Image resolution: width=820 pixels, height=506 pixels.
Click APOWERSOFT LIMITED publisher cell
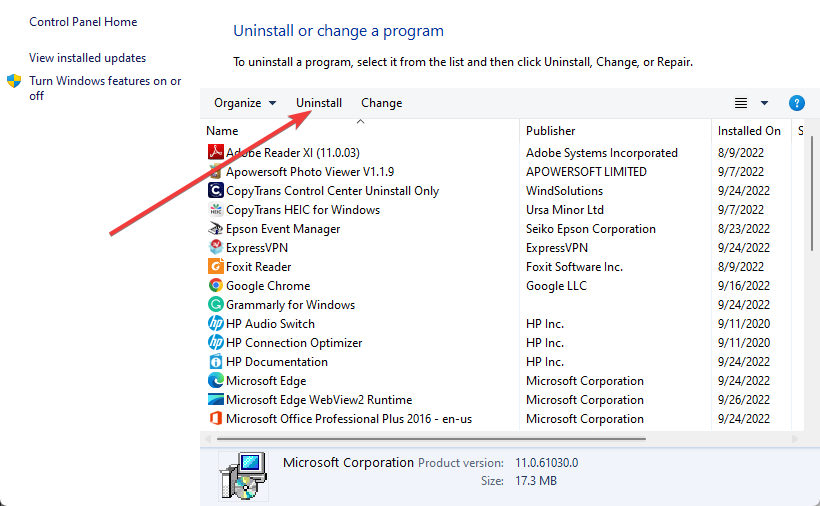point(586,171)
